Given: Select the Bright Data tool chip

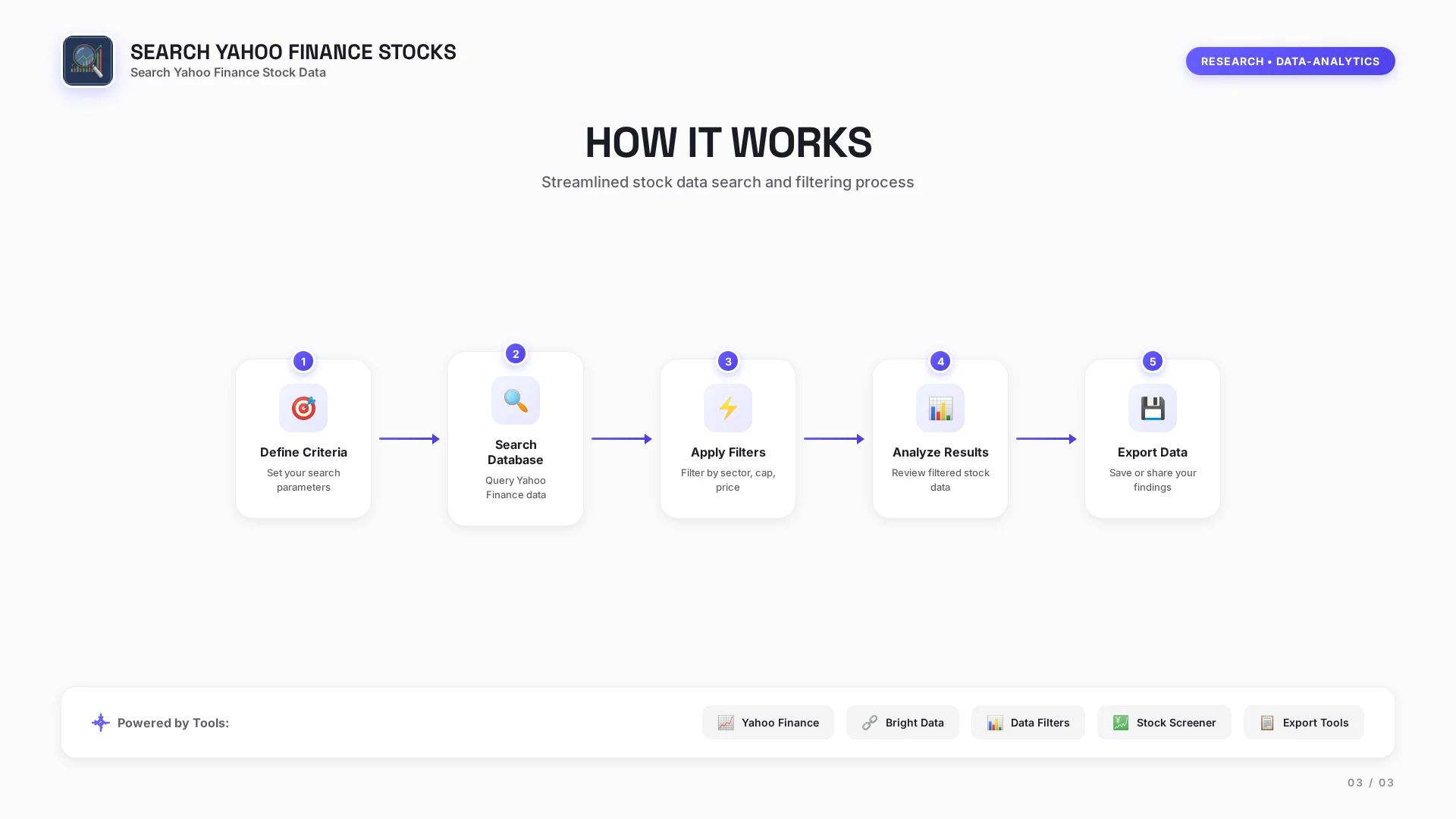Looking at the screenshot, I should (902, 723).
